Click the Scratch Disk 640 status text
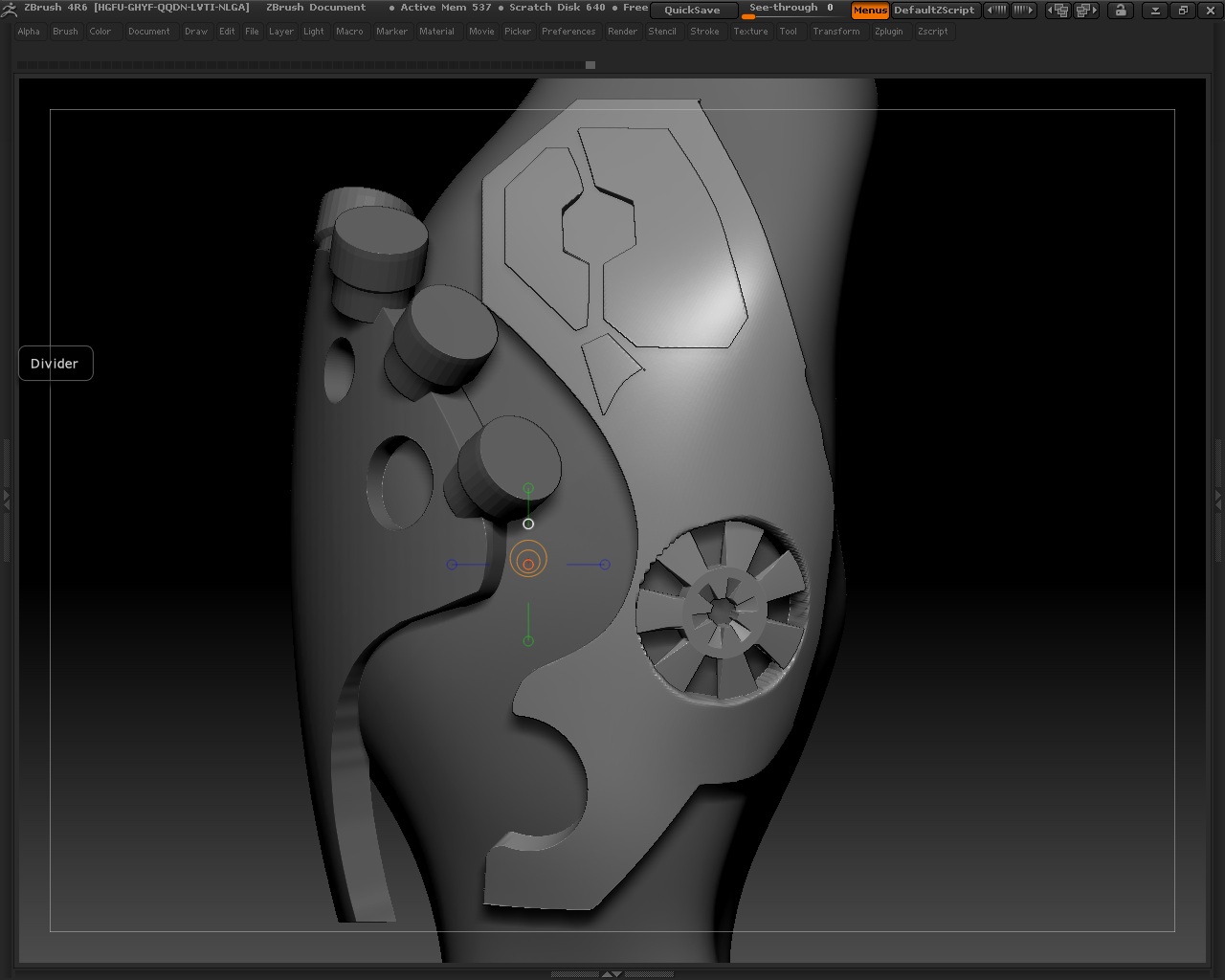Image resolution: width=1225 pixels, height=980 pixels. click(557, 8)
